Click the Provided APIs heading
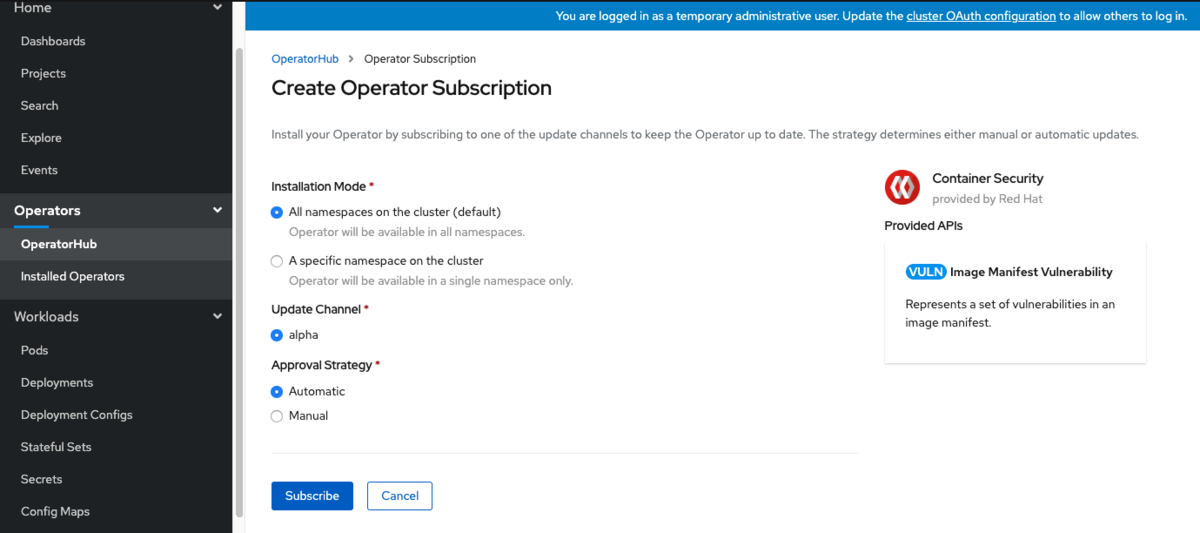Viewport: 1200px width, 533px height. [x=924, y=226]
